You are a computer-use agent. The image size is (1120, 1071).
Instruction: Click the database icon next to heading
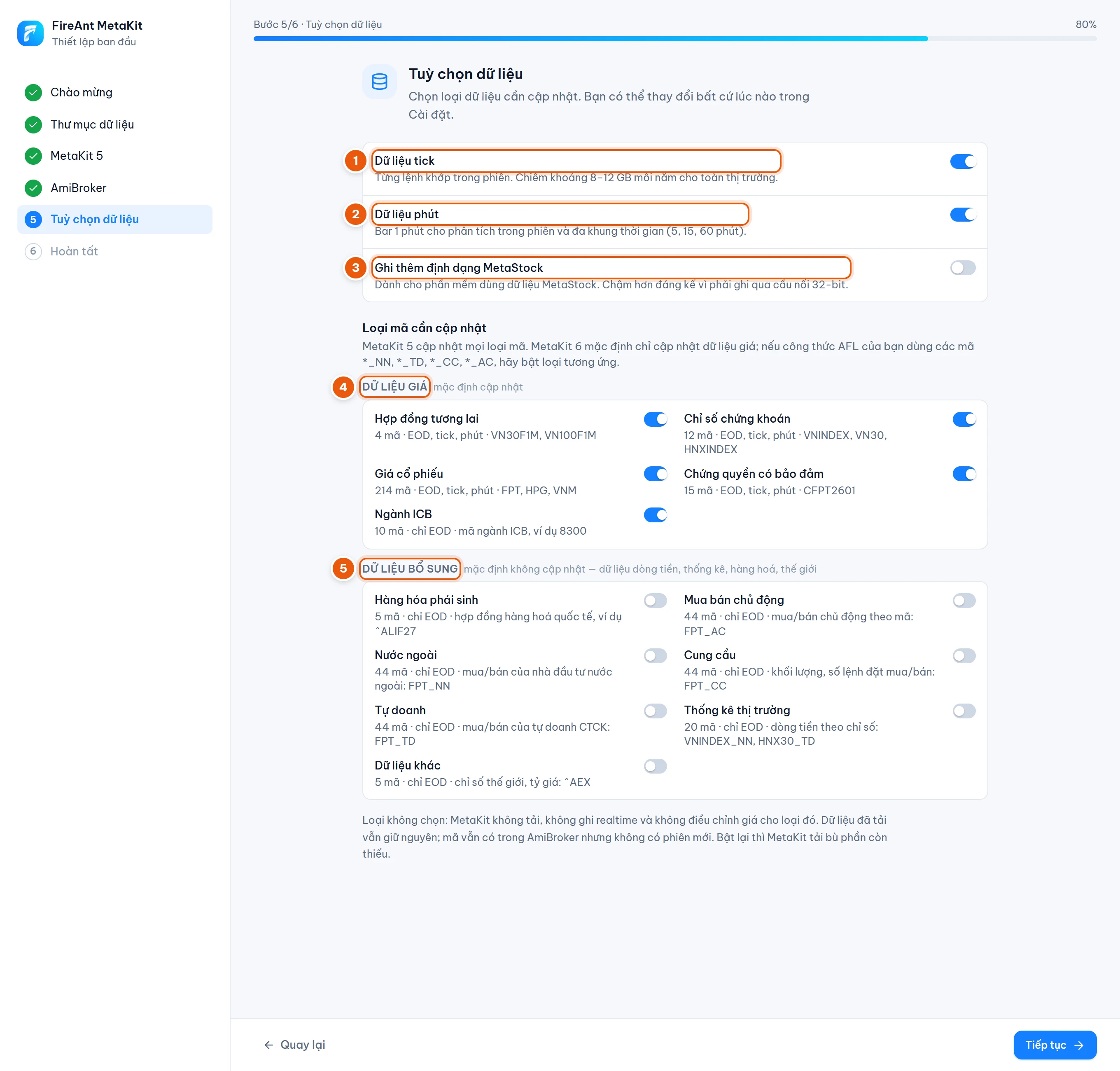[379, 82]
